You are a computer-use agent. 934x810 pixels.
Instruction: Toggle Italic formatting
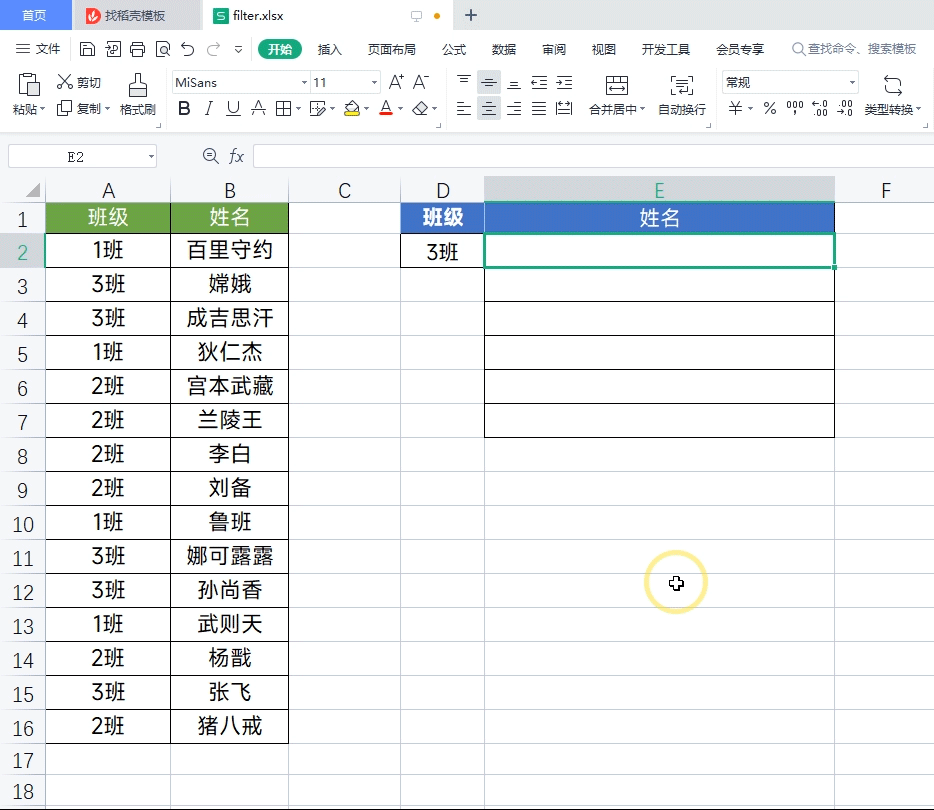pos(208,108)
